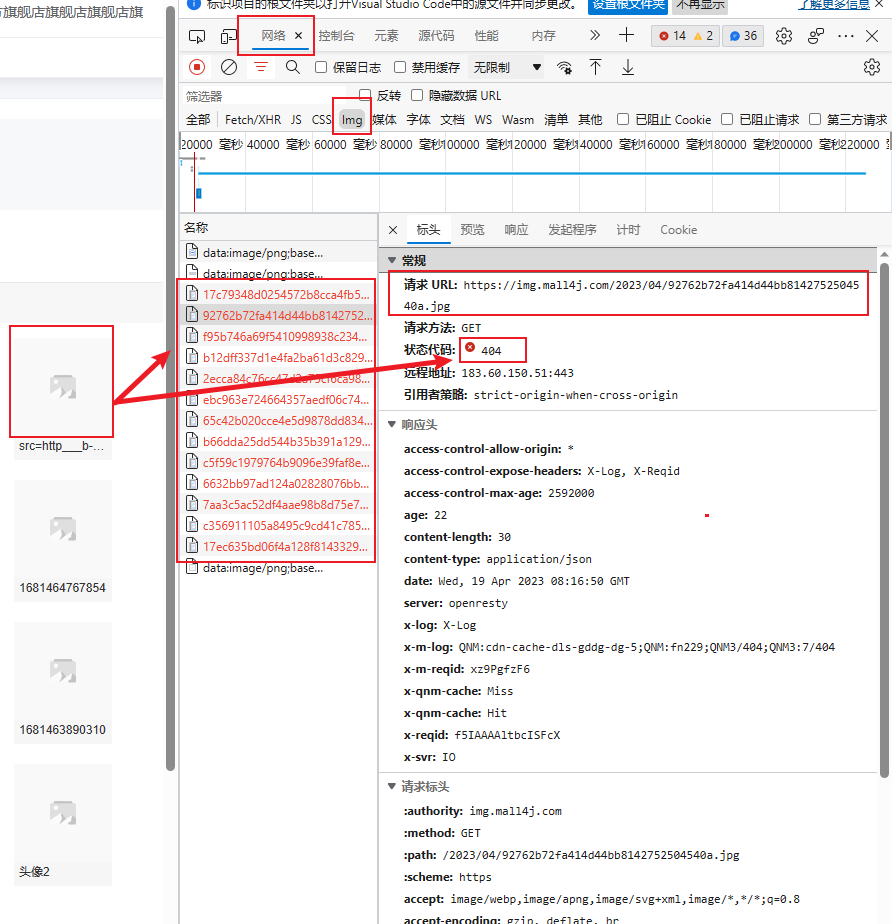The image size is (892, 924).
Task: Click the record network log button
Action: tap(197, 67)
